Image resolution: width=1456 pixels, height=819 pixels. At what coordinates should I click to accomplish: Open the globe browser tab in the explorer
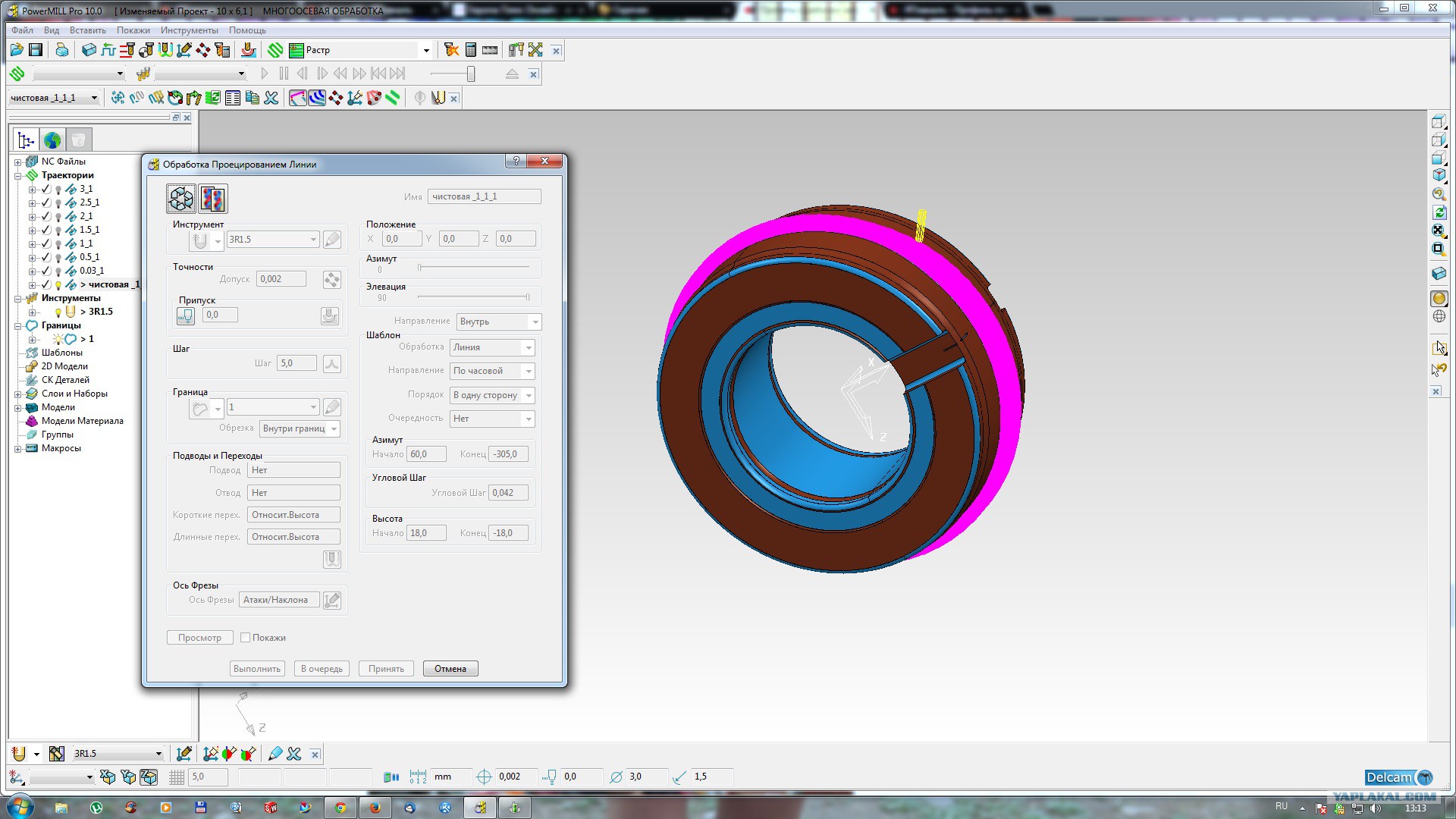click(52, 140)
